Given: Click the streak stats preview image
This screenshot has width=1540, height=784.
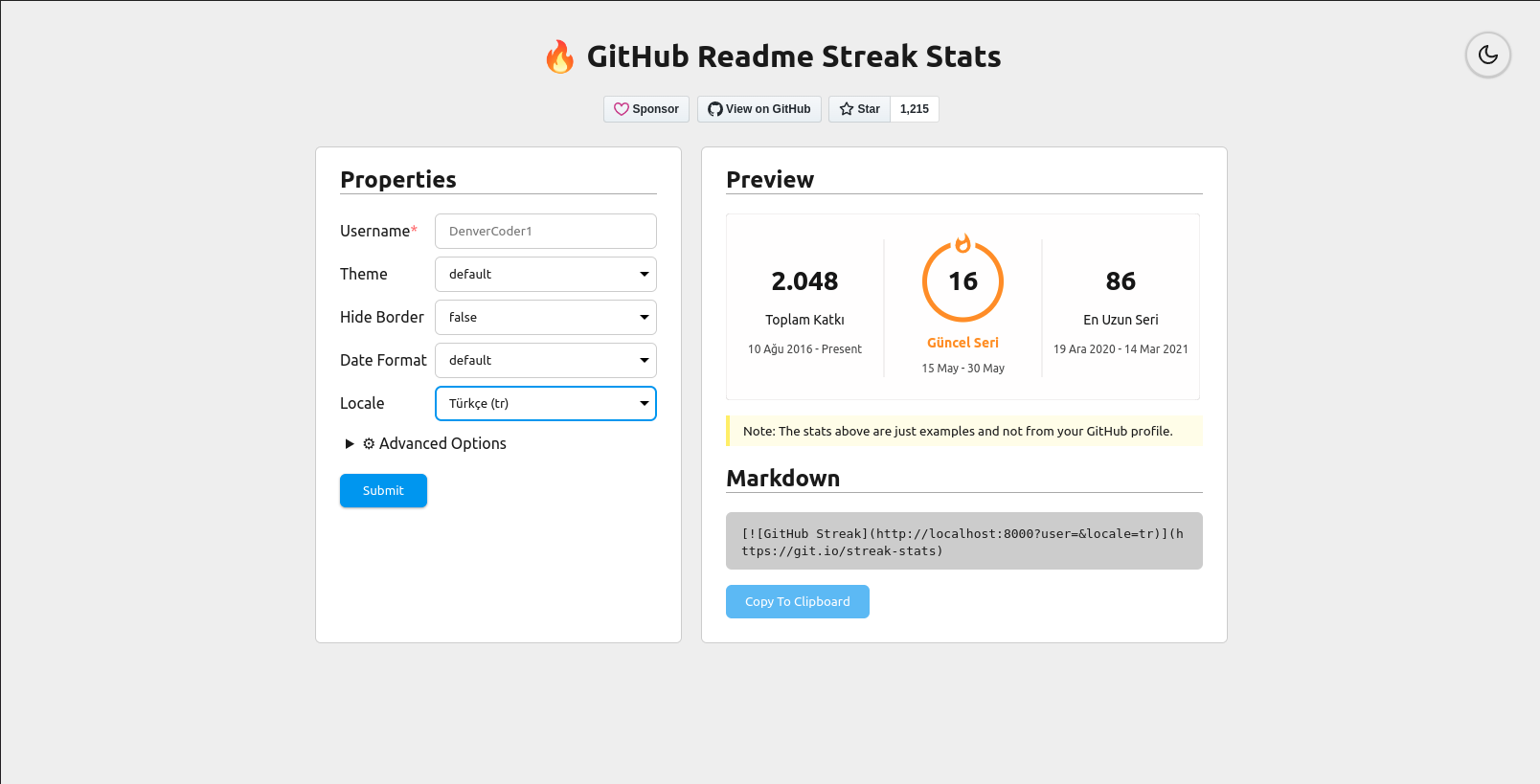Looking at the screenshot, I should click(x=962, y=306).
